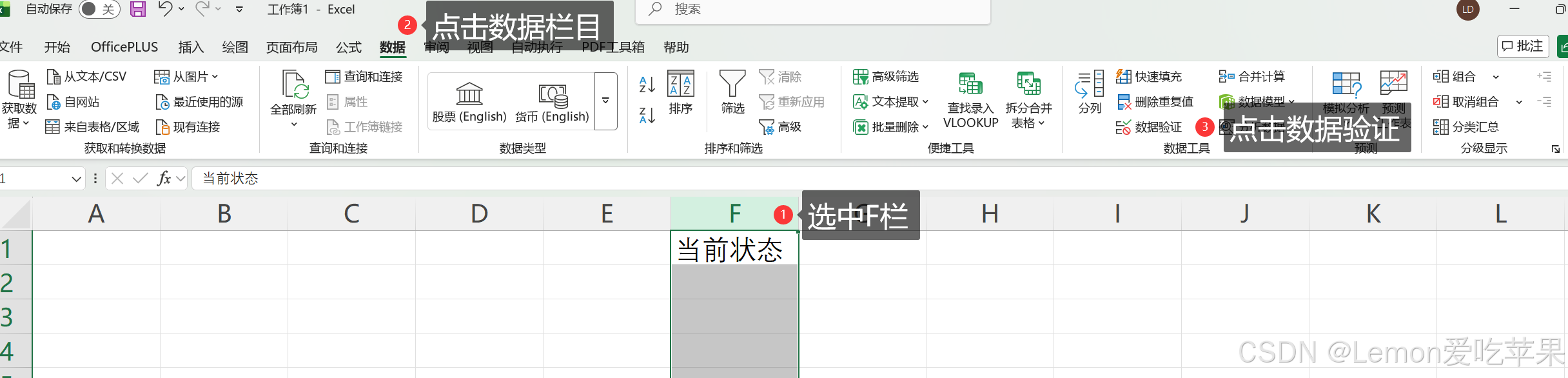The image size is (1568, 378).
Task: Click 查找录入 VLOOKUP tool
Action: tap(970, 101)
